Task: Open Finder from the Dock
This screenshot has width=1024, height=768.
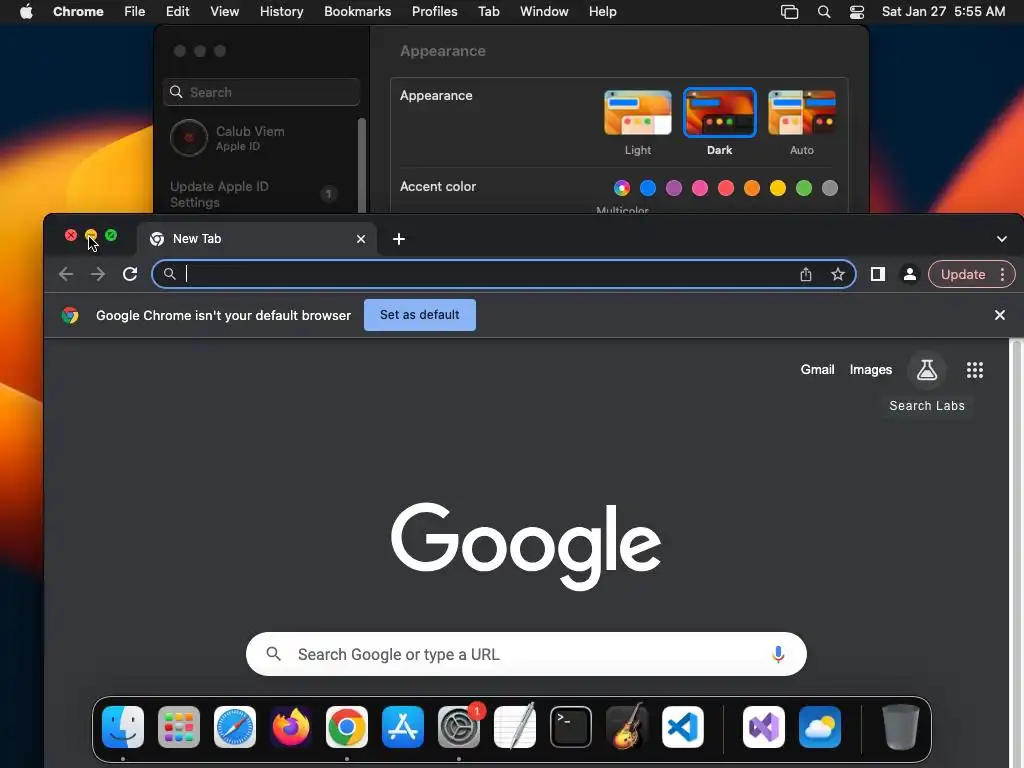Action: 123,727
